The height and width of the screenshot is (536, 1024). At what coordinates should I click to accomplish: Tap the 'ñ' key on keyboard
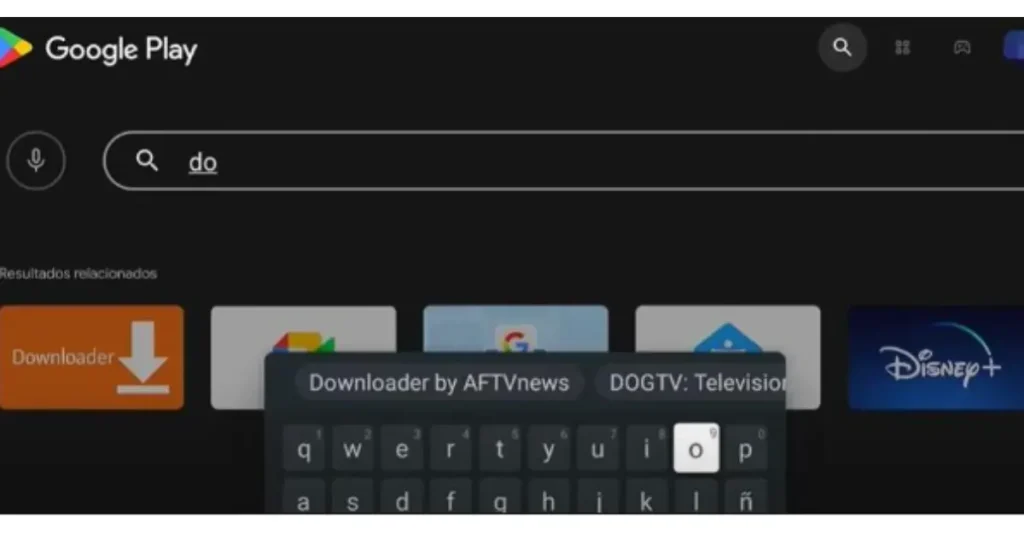point(745,497)
